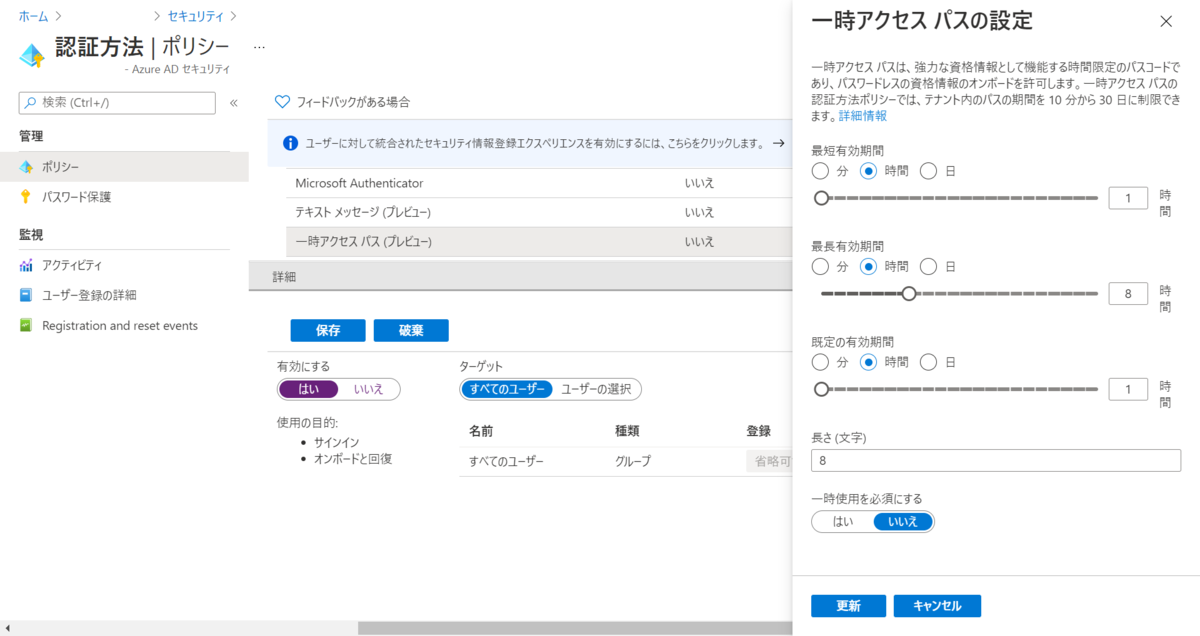Click the 既定の有効期間 value box
The height and width of the screenshot is (636, 1200).
click(1128, 389)
